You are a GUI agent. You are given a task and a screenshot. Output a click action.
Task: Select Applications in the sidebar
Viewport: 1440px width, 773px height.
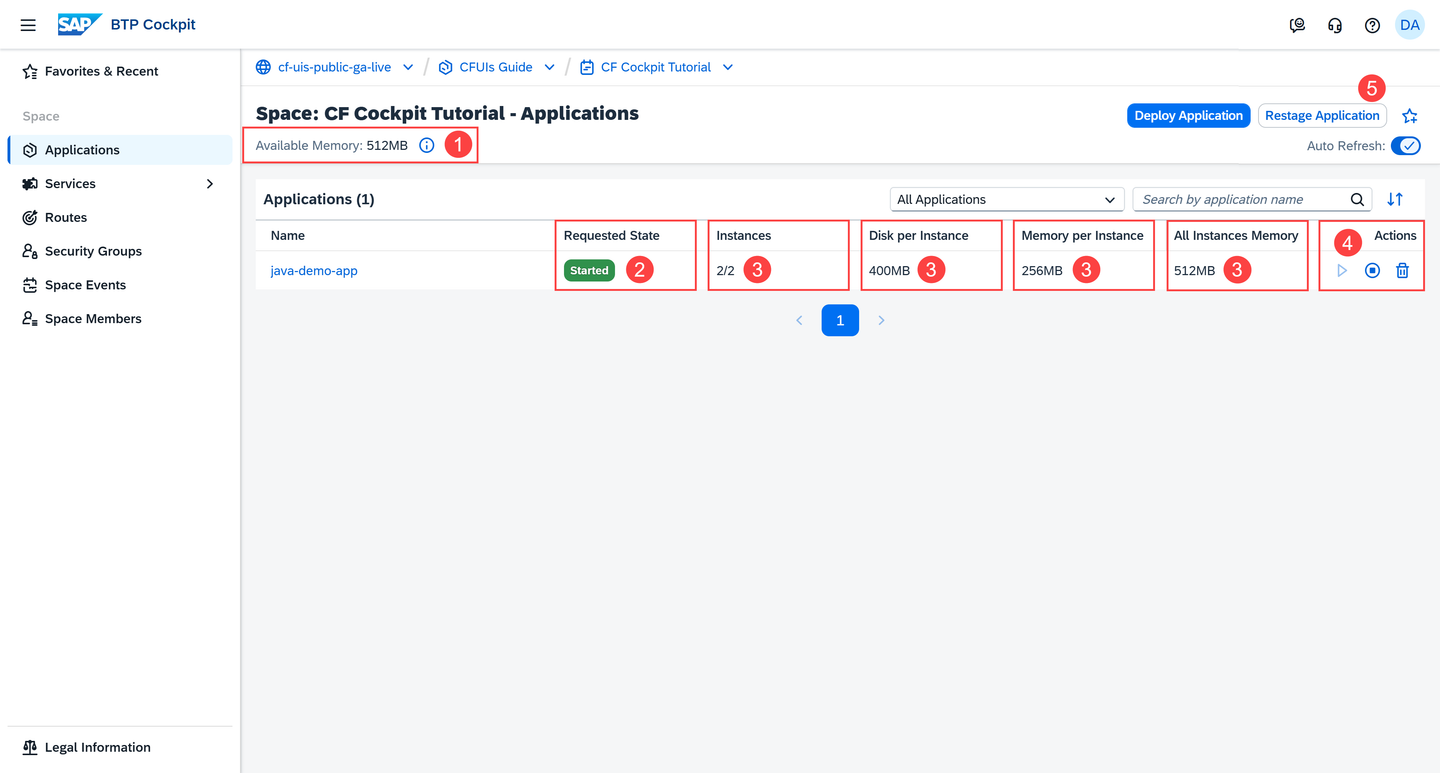pos(120,150)
